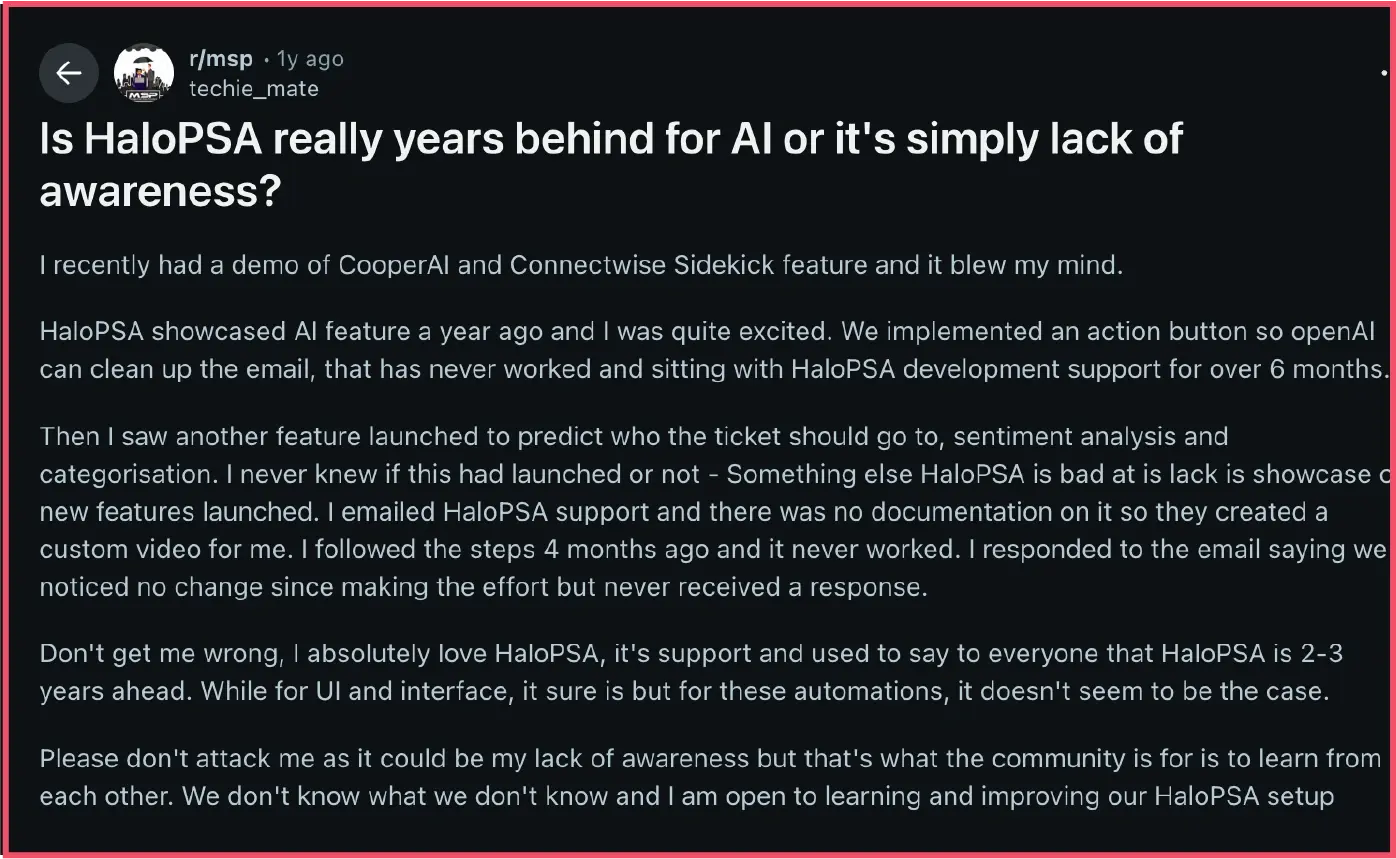Image resolution: width=1396 pixels, height=859 pixels.
Task: Click the separator dot between r/msp and timestamp
Action: coord(265,58)
